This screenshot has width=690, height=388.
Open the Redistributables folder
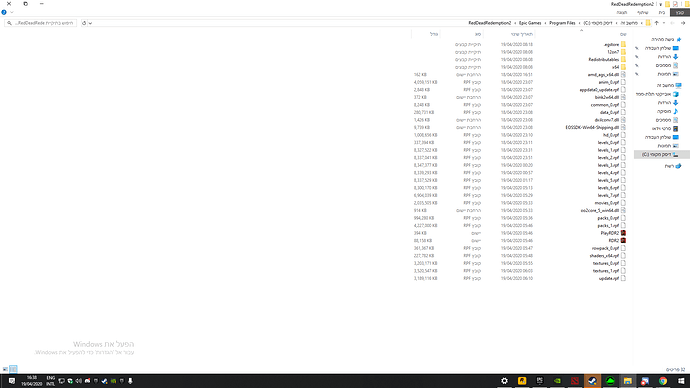click(607, 59)
